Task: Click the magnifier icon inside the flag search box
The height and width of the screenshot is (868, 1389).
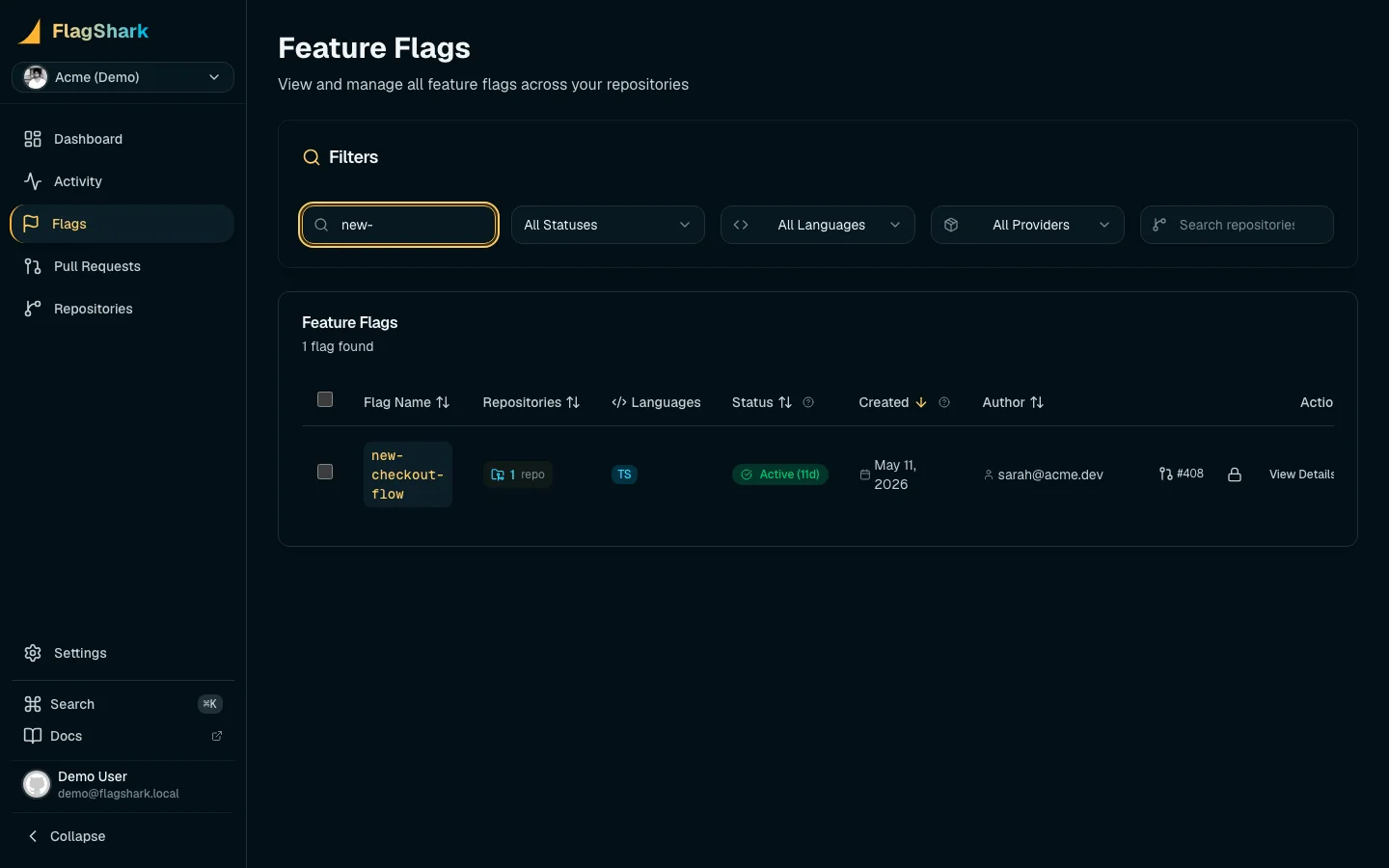Action: click(x=322, y=225)
